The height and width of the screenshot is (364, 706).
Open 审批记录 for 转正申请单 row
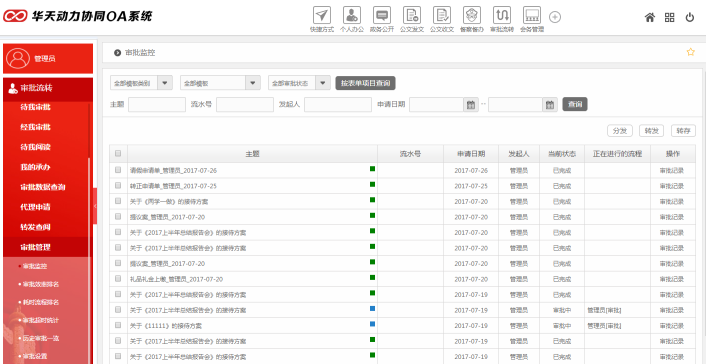tap(672, 186)
